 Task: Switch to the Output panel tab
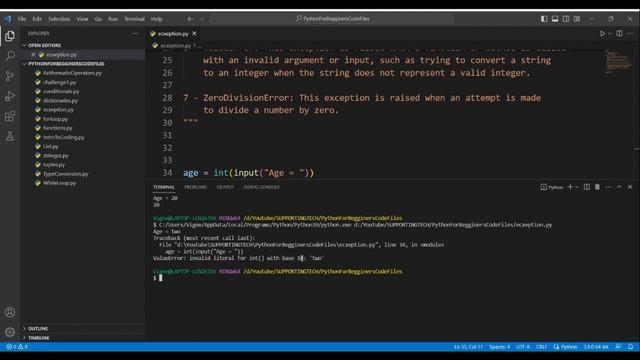pos(225,187)
